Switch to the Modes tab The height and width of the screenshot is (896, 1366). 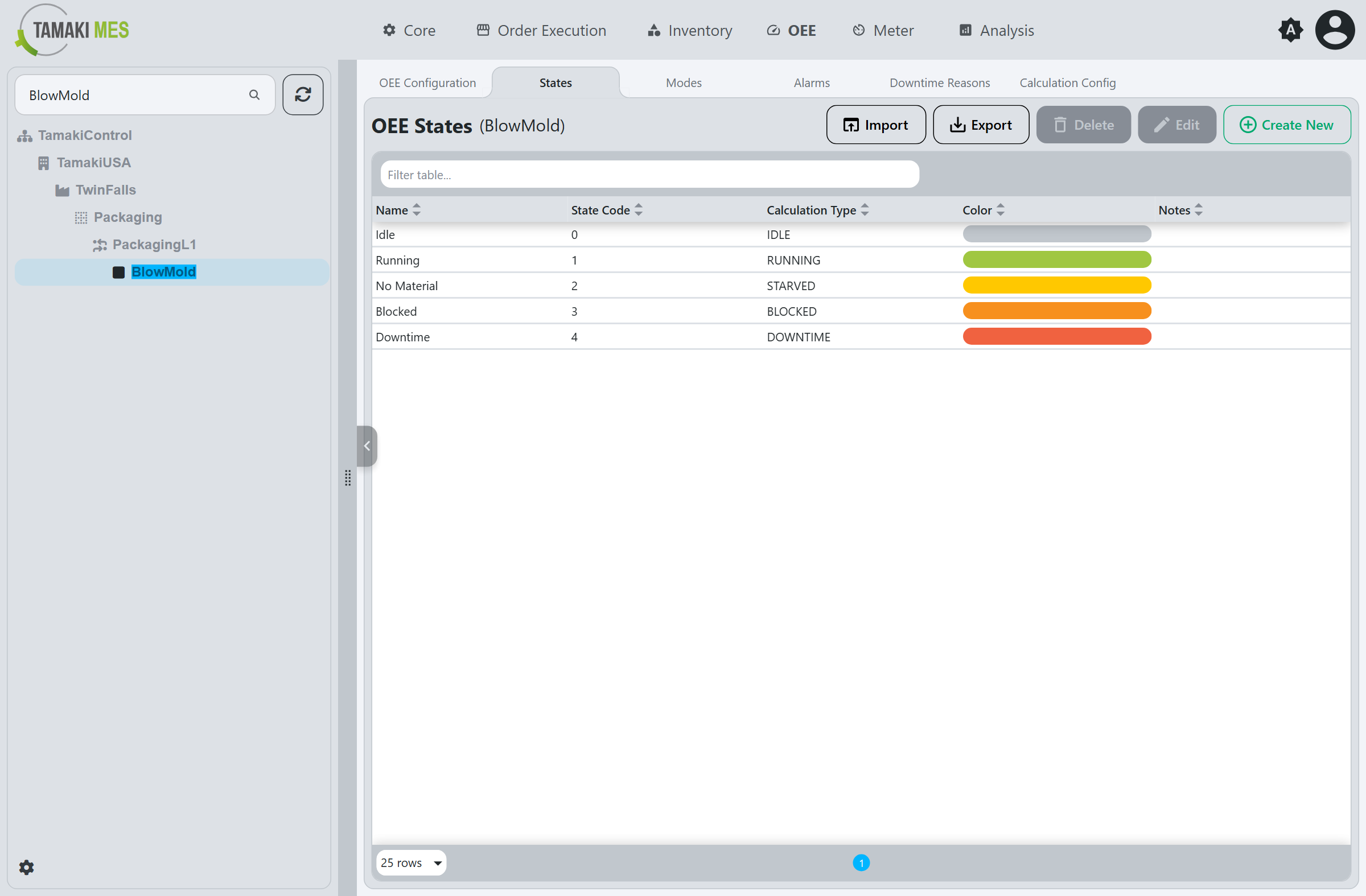click(x=684, y=82)
